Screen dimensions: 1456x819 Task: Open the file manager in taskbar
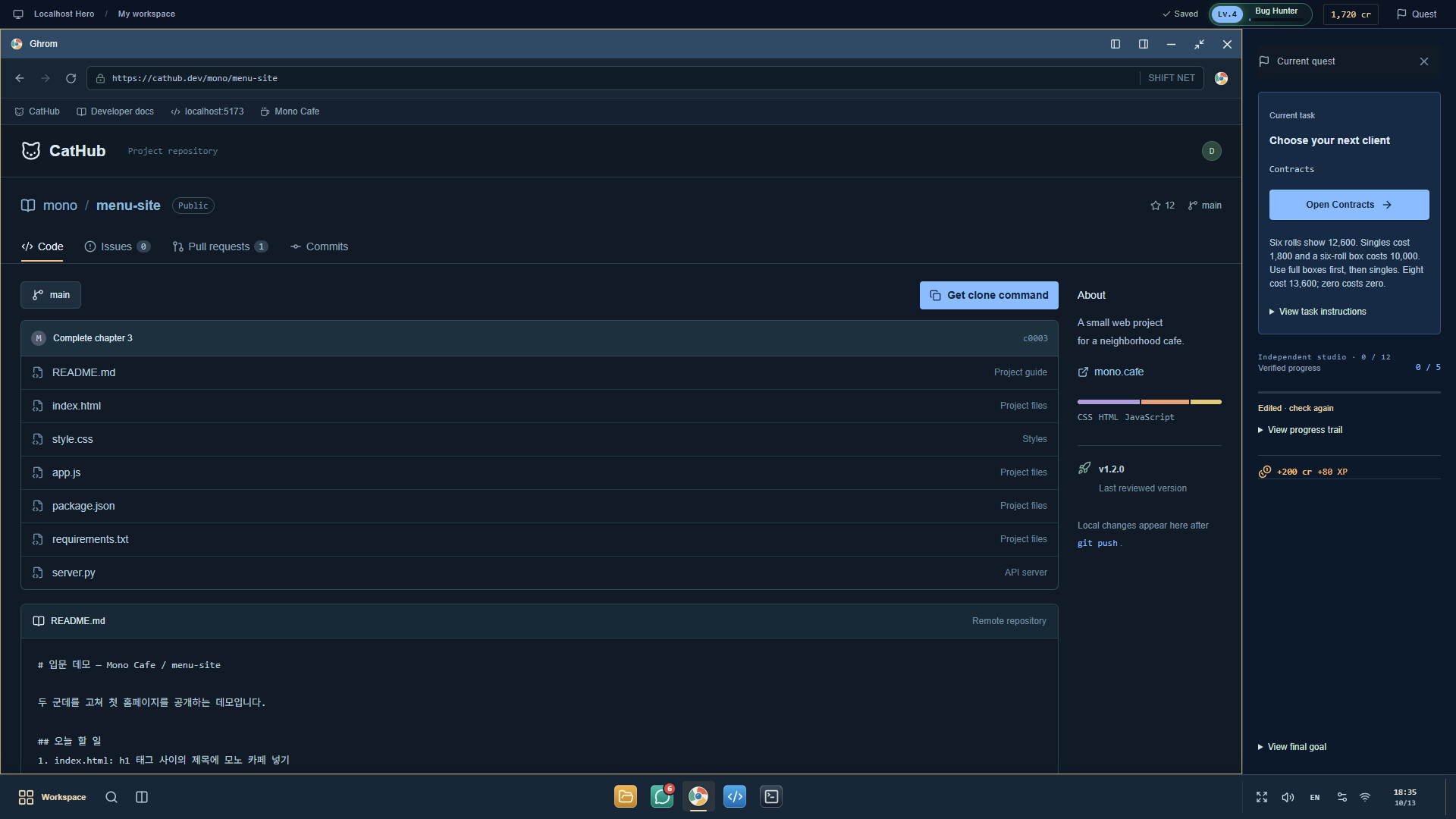coord(626,796)
